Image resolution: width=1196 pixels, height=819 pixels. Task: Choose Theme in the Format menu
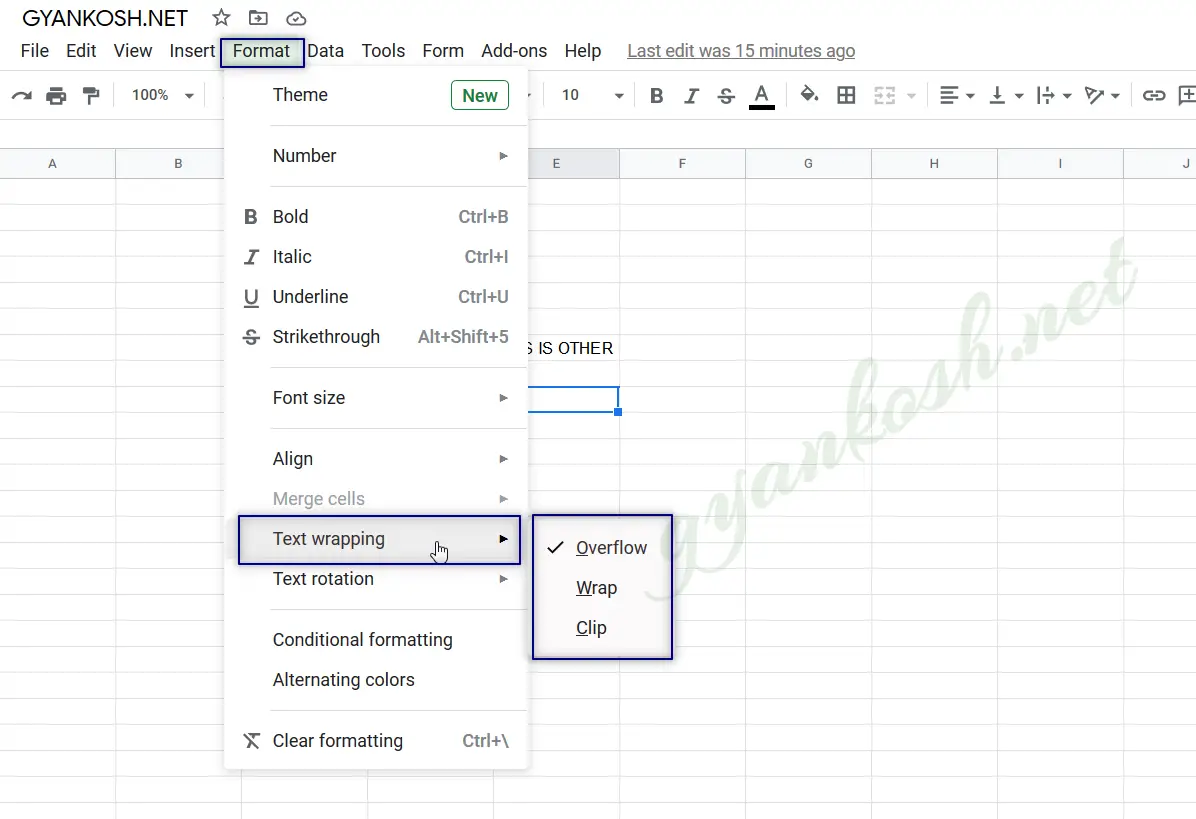point(375,95)
